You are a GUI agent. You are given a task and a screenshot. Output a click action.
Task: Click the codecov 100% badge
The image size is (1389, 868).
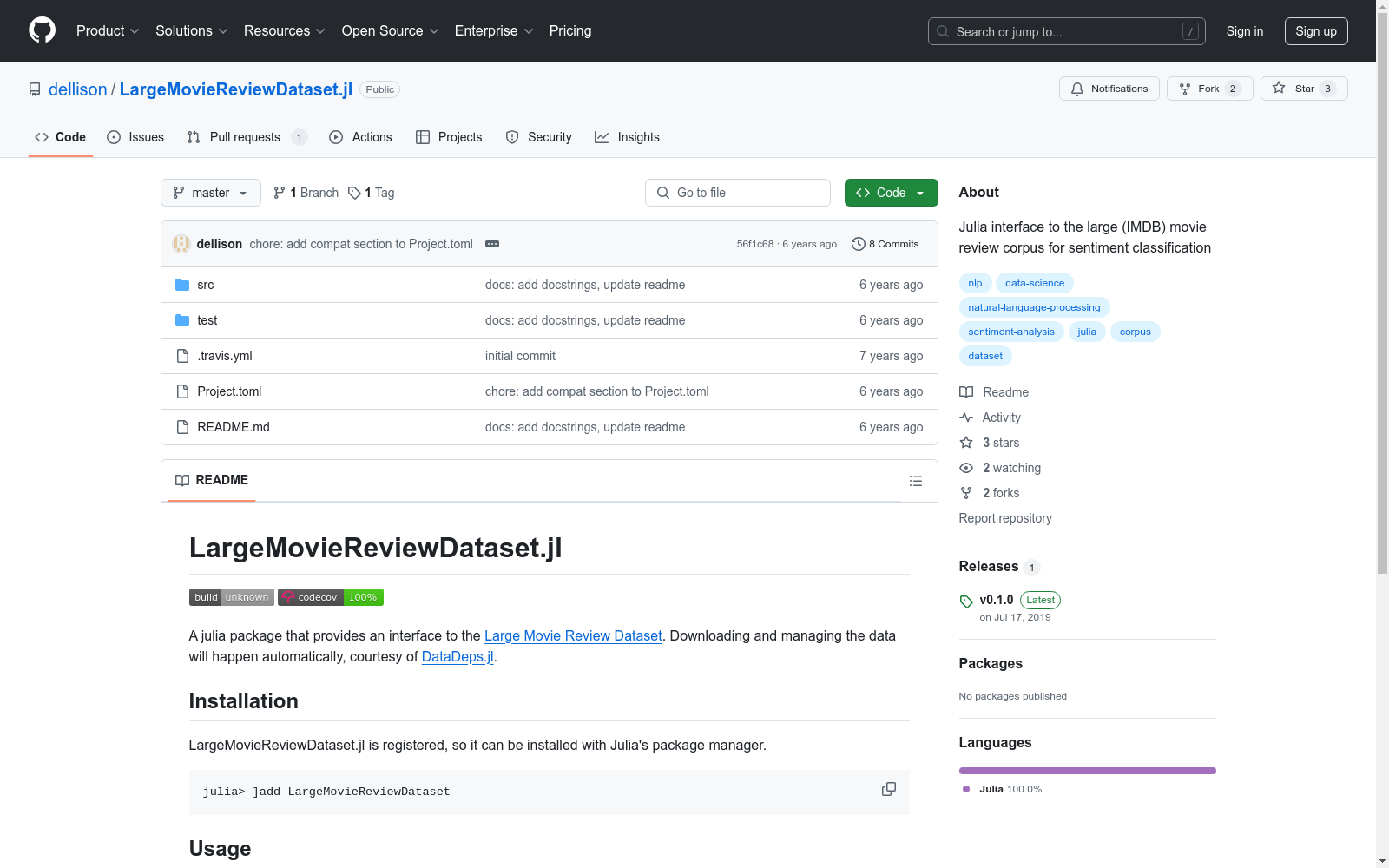(331, 597)
